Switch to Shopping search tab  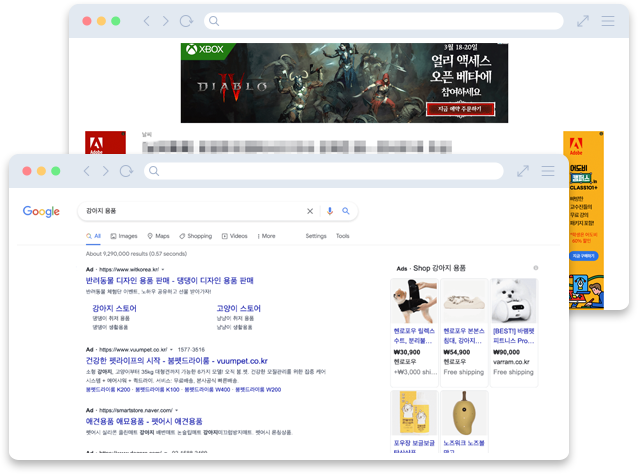click(x=196, y=236)
